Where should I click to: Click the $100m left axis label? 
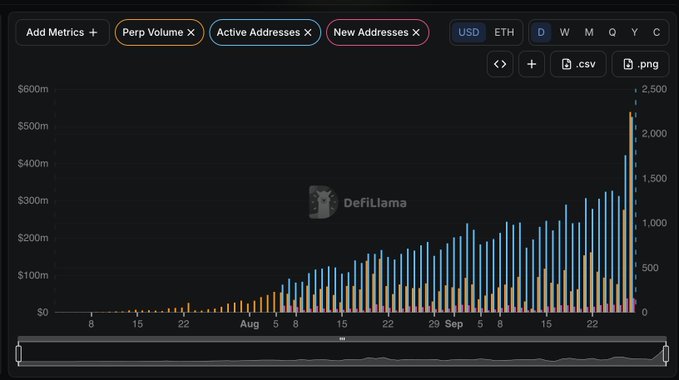(33, 275)
